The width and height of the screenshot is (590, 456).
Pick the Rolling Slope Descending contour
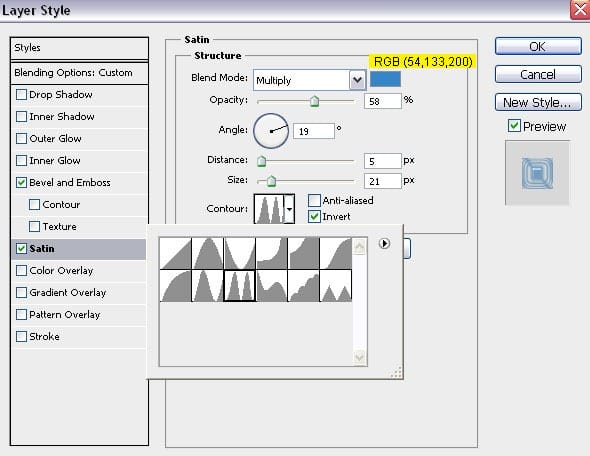pyautogui.click(x=271, y=286)
